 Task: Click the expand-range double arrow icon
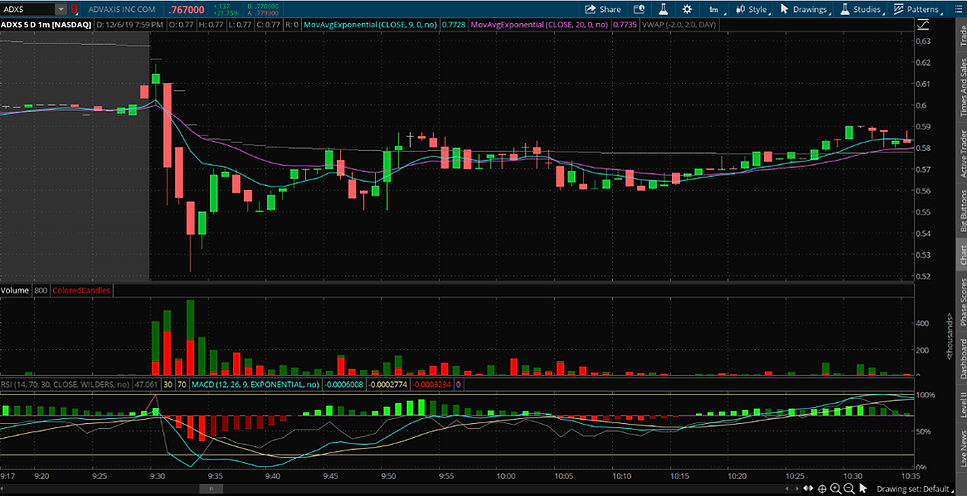809,489
